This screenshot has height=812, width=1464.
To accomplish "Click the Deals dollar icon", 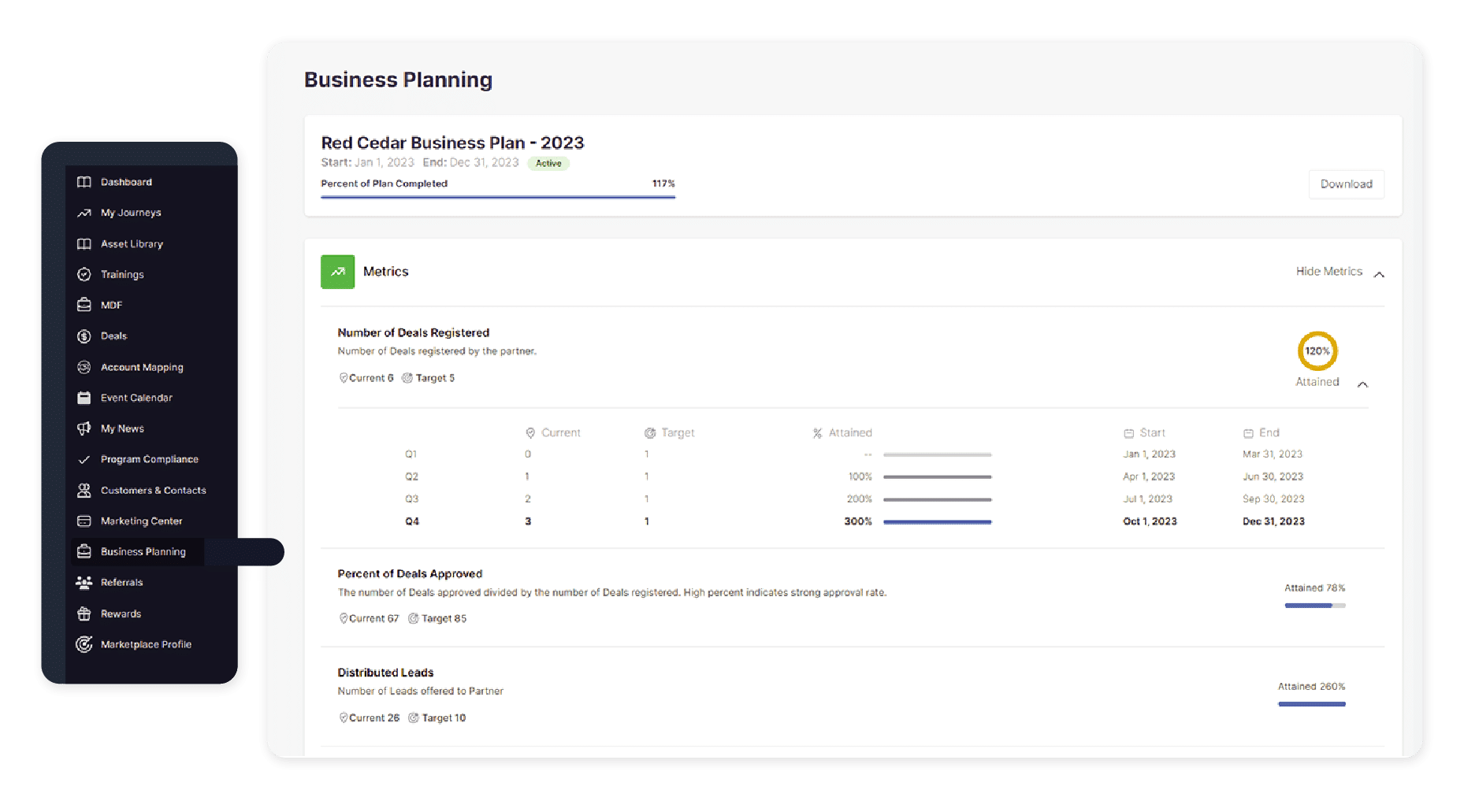I will pos(84,336).
